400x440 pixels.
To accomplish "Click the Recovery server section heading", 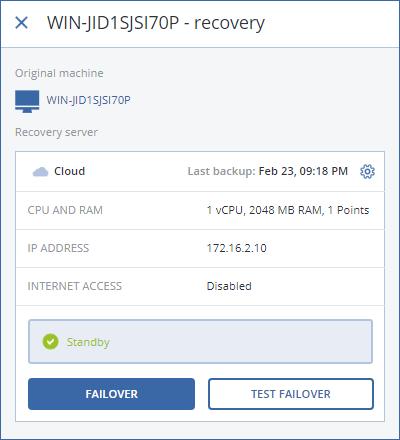I will coord(56,132).
